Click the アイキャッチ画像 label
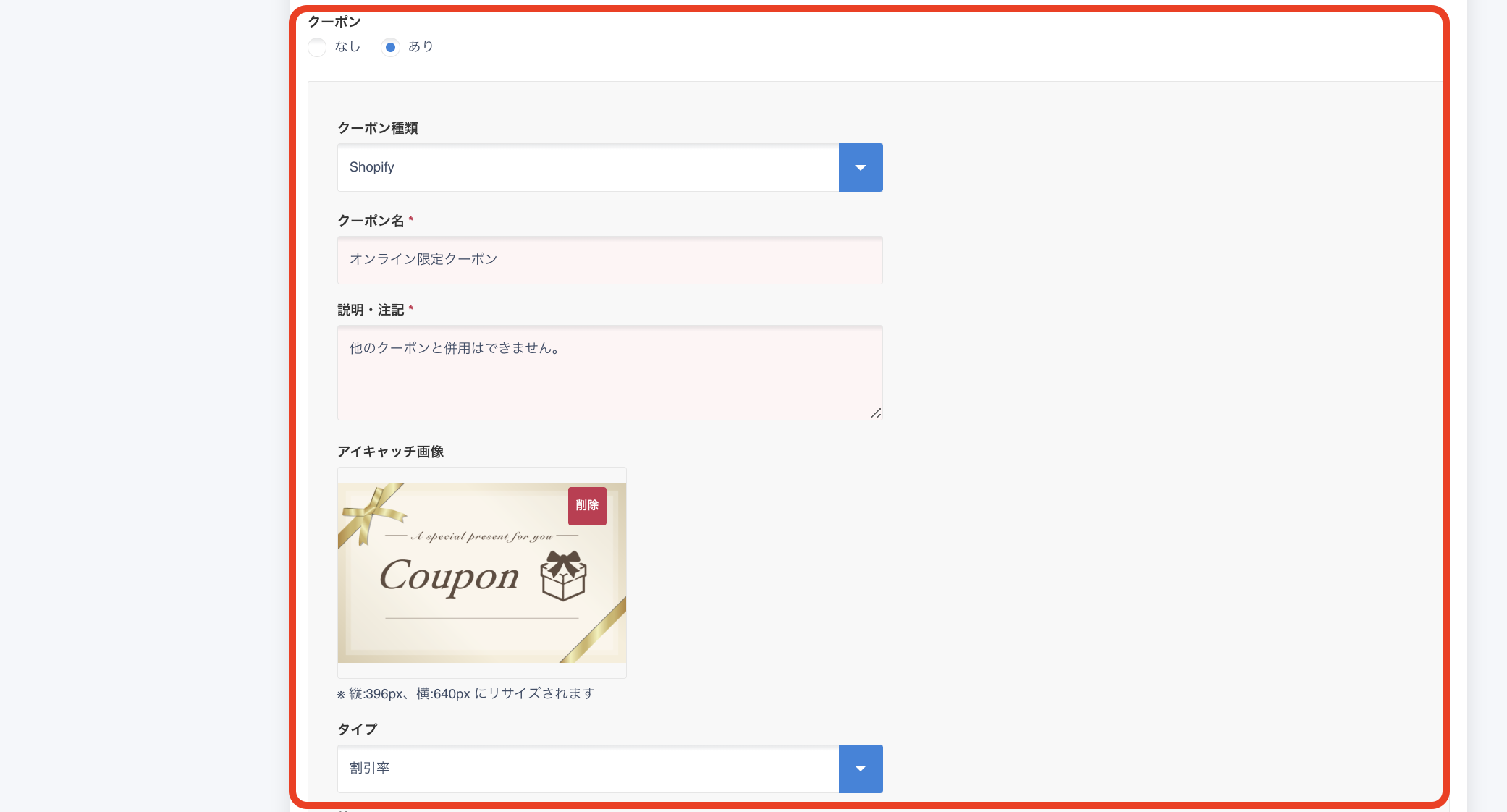 pos(391,452)
